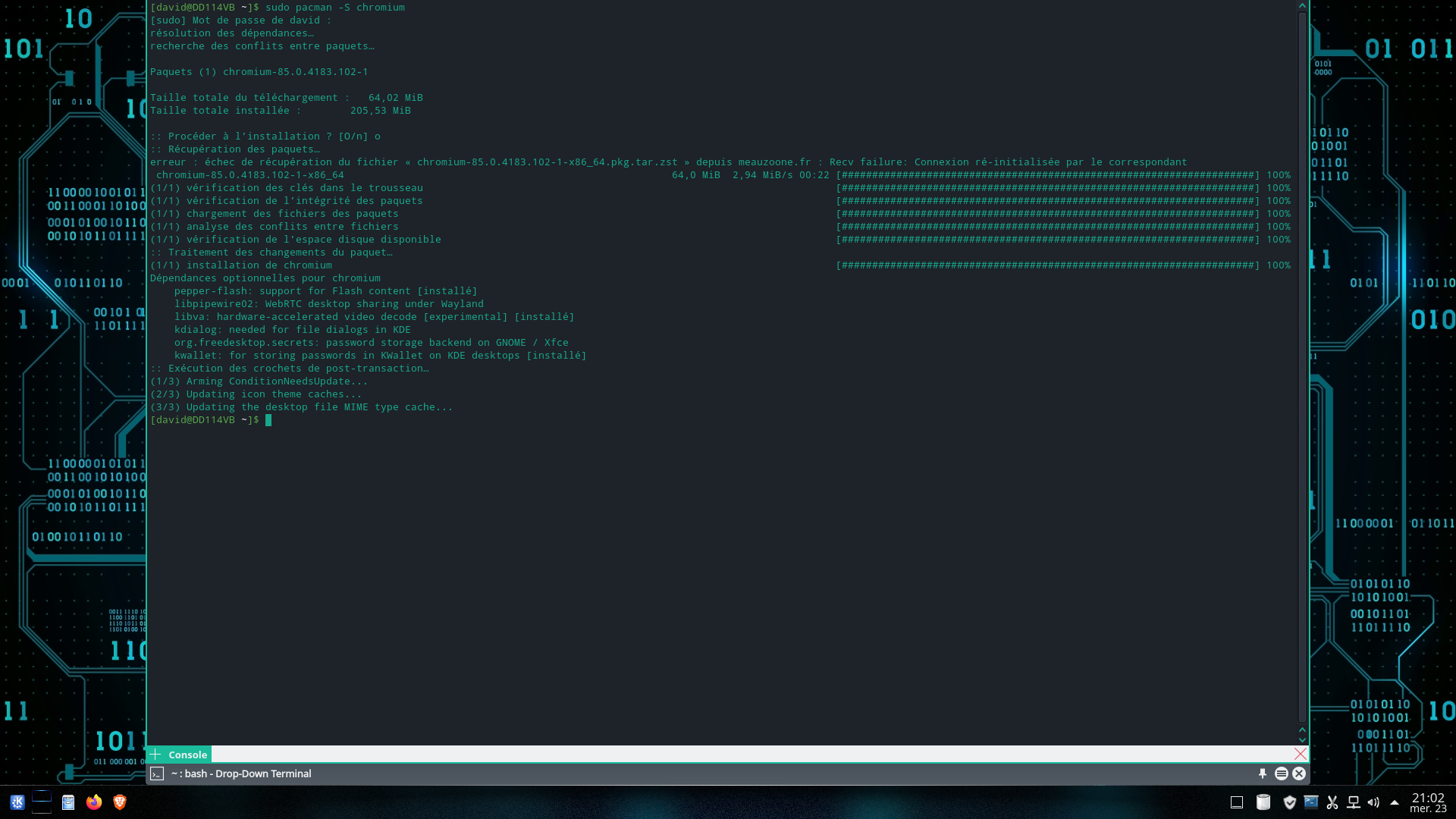Image resolution: width=1456 pixels, height=819 pixels.
Task: Open the Yakuake terminal tray icon
Action: (x=1311, y=802)
